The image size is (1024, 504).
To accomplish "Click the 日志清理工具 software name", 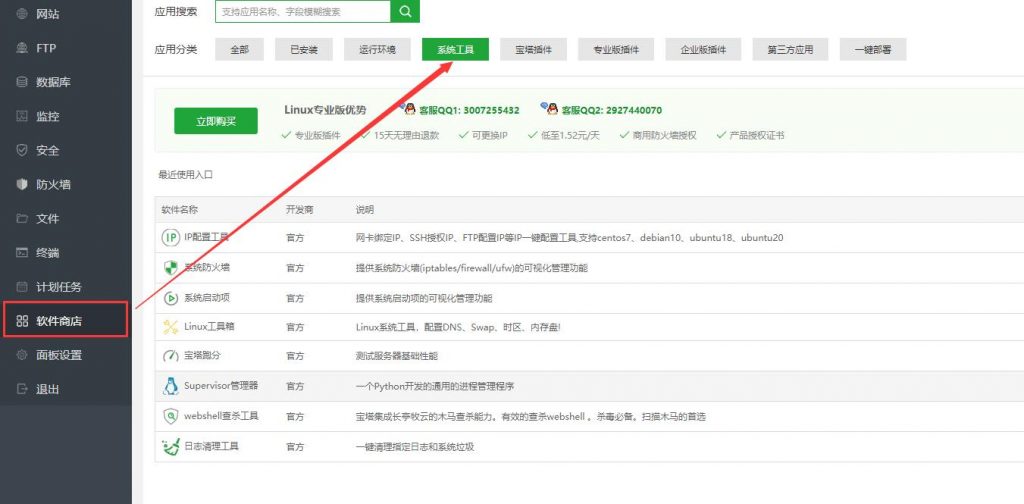I will (x=211, y=447).
